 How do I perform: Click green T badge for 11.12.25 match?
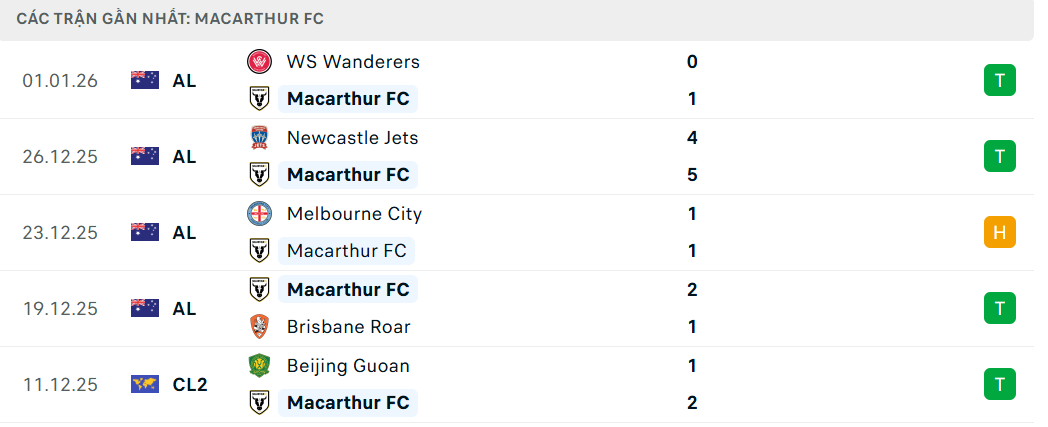tap(999, 384)
